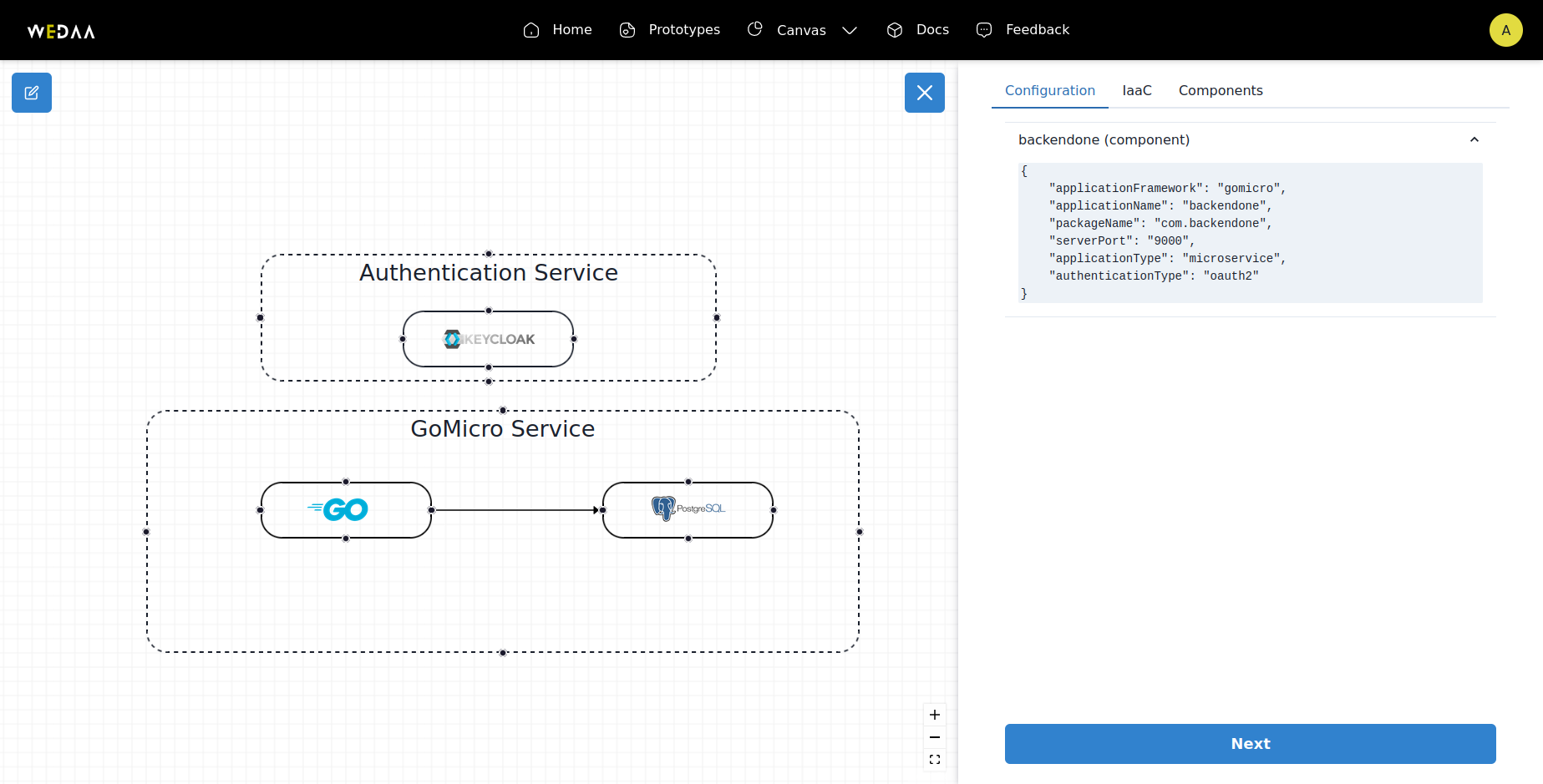1543x784 pixels.
Task: Click the right handle of Go node
Action: pyautogui.click(x=431, y=510)
